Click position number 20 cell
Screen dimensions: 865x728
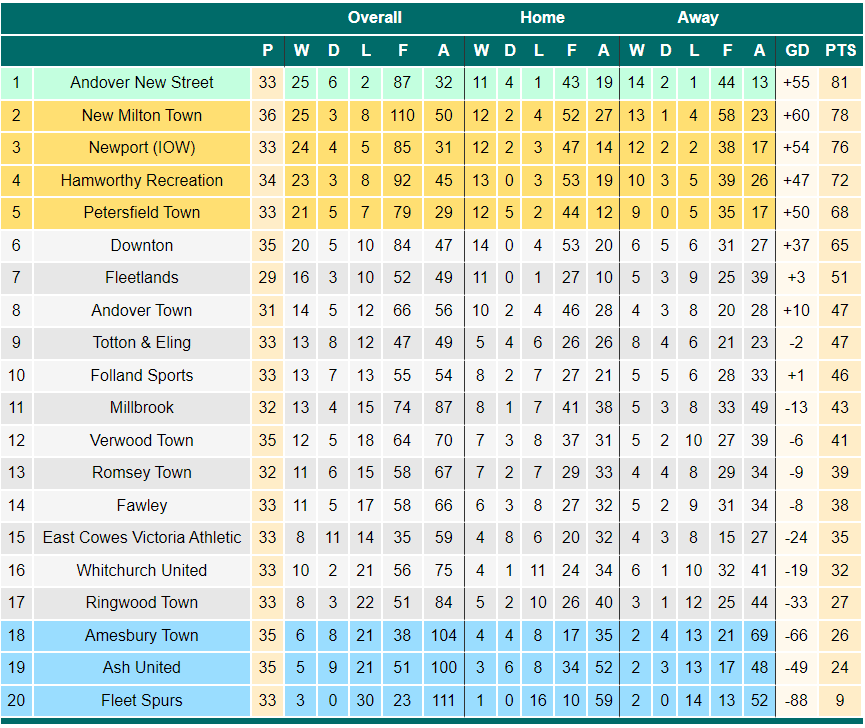[17, 700]
